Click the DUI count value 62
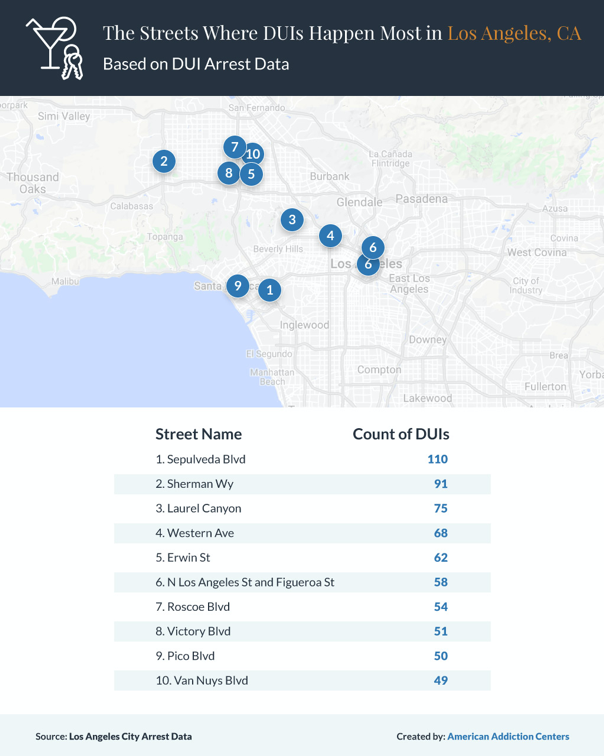 (441, 557)
